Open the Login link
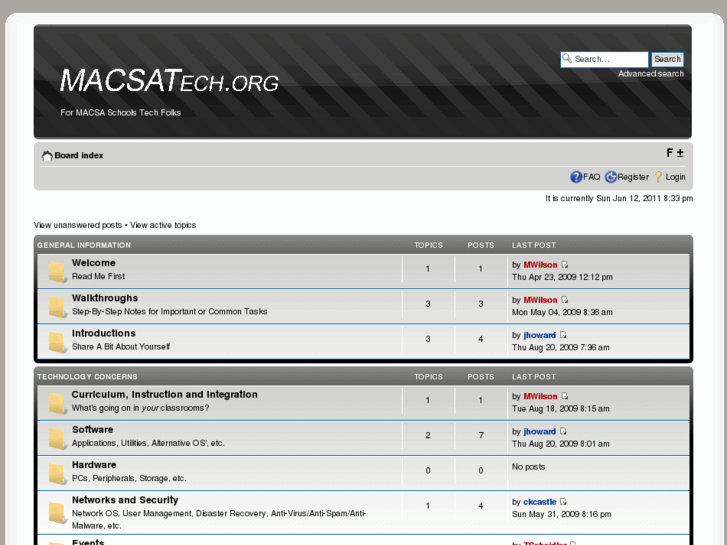Screen dimensions: 727x545 point(675,177)
